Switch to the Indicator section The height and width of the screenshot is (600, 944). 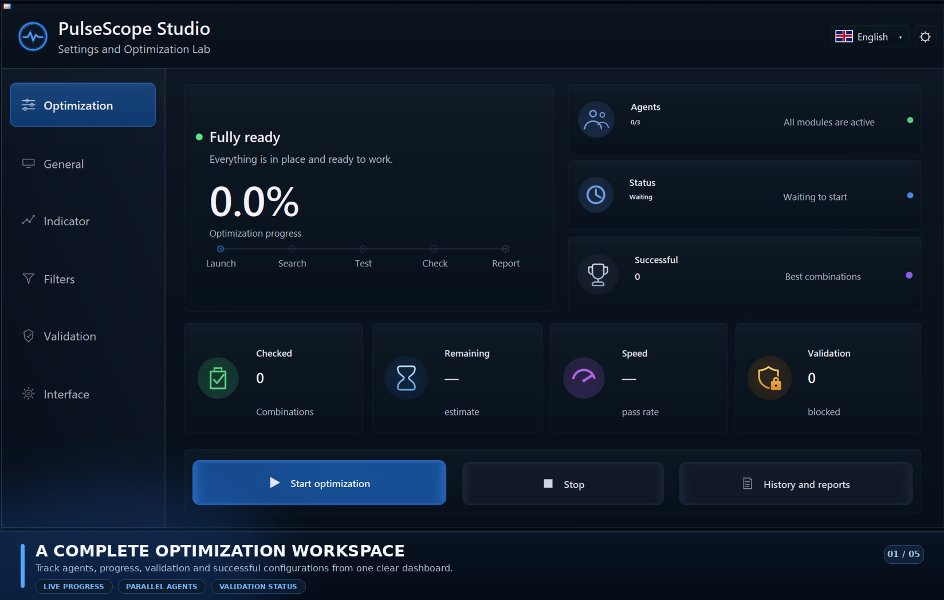83,221
